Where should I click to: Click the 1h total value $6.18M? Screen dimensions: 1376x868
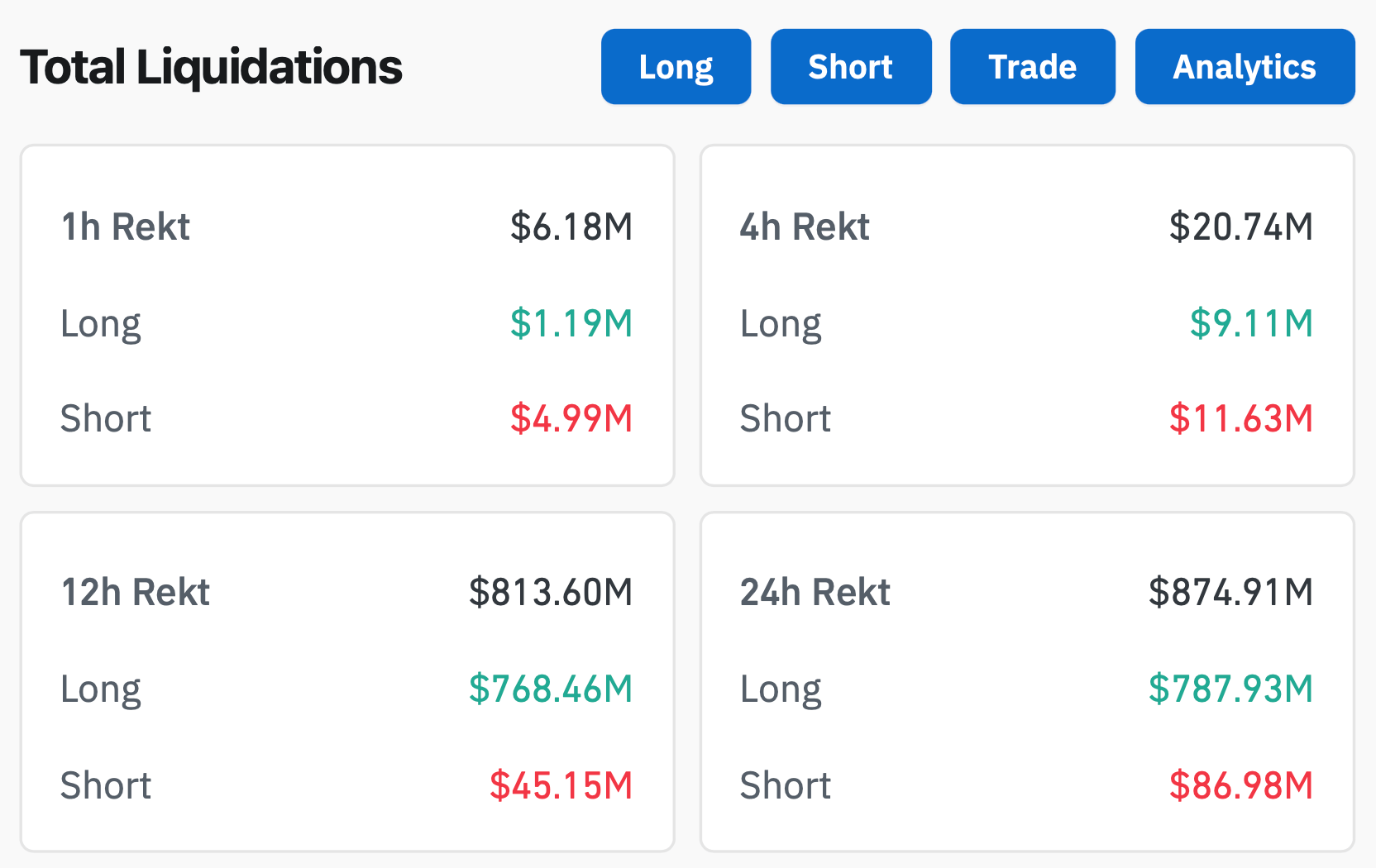tap(571, 227)
